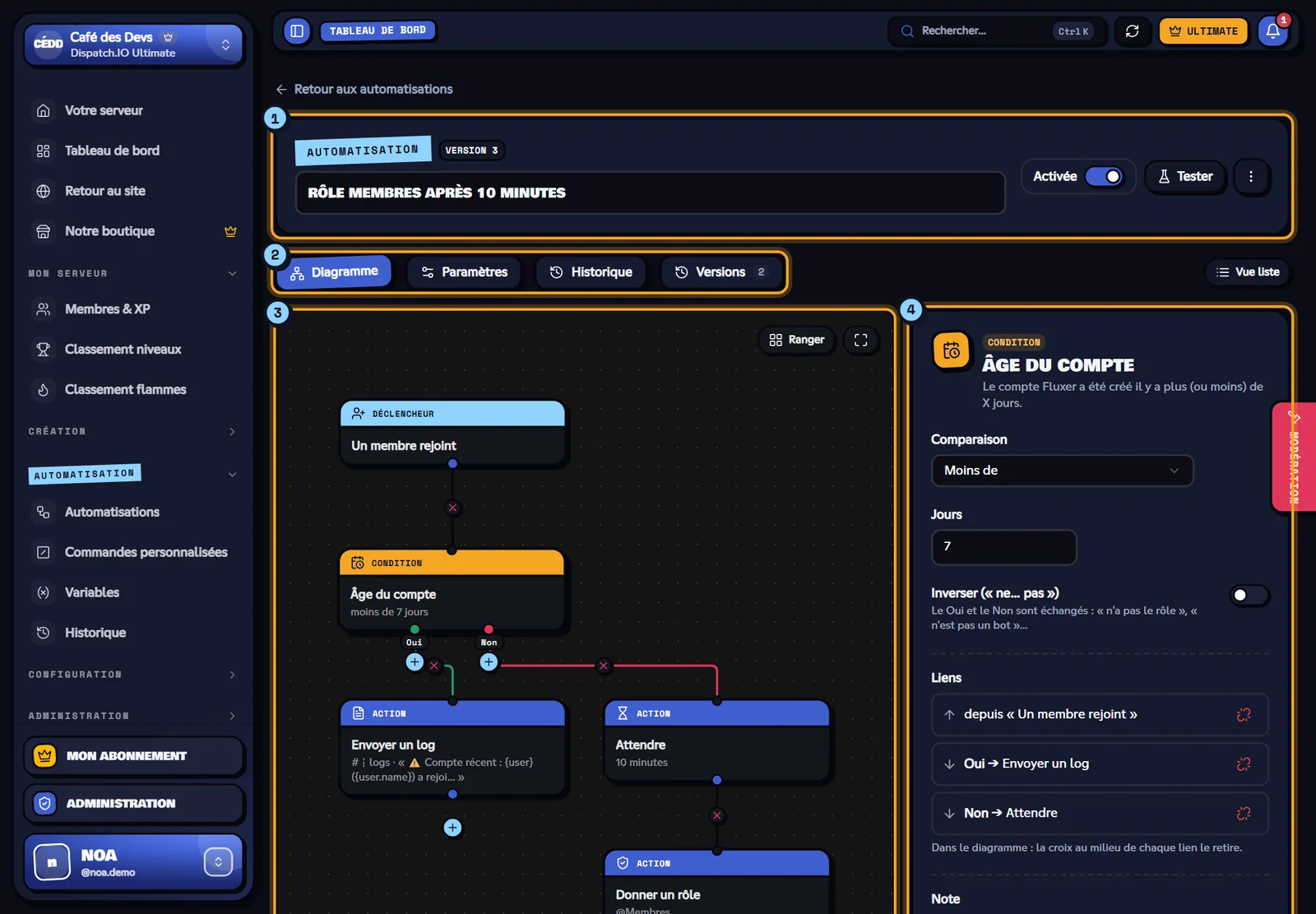Screen dimensions: 1316x914
Task: Expand the Administration sidebar section header
Action: tap(132, 716)
